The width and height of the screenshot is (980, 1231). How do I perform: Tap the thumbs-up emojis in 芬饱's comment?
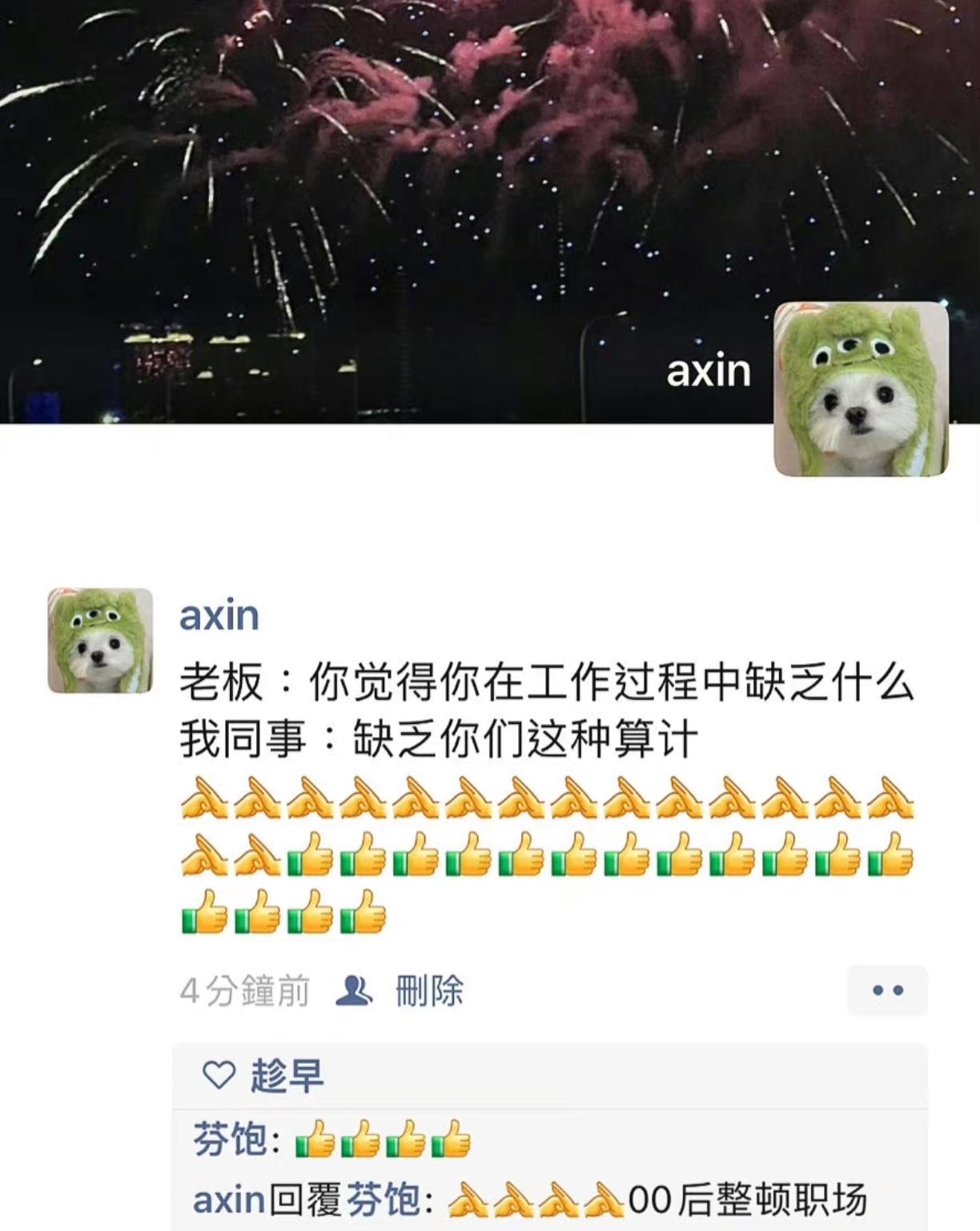[x=384, y=1139]
